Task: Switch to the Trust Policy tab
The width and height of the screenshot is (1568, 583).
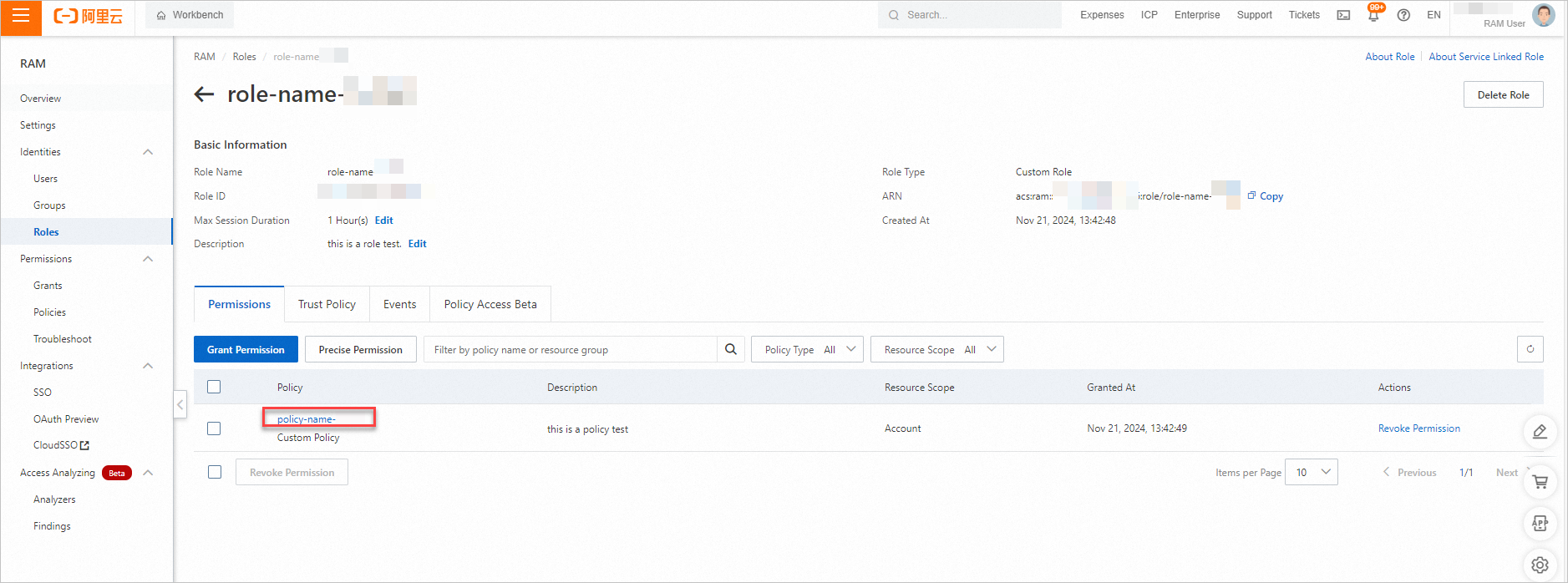Action: (x=327, y=304)
